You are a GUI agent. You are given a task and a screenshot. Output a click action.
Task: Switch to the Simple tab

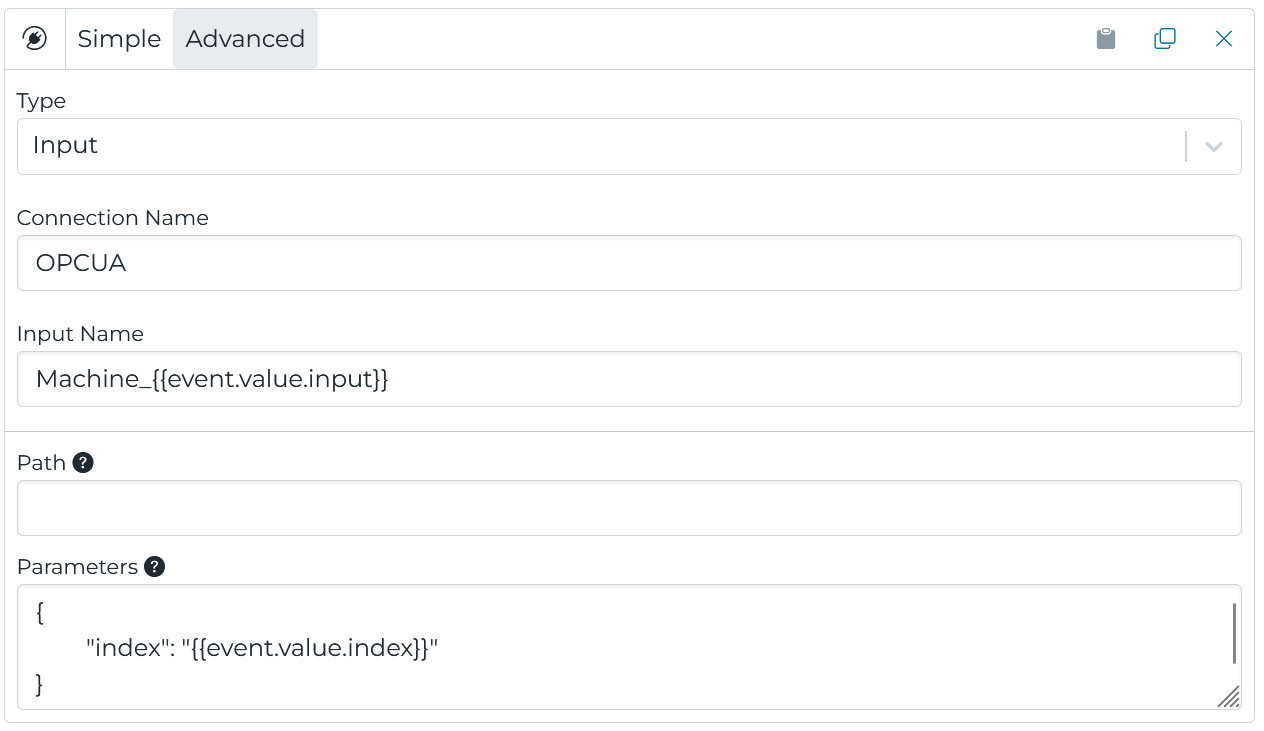click(x=119, y=39)
